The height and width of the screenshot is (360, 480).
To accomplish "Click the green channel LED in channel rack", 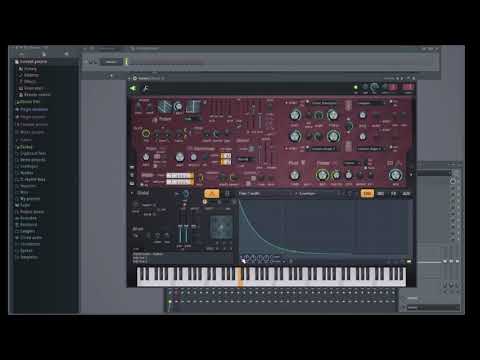I will tap(170, 302).
